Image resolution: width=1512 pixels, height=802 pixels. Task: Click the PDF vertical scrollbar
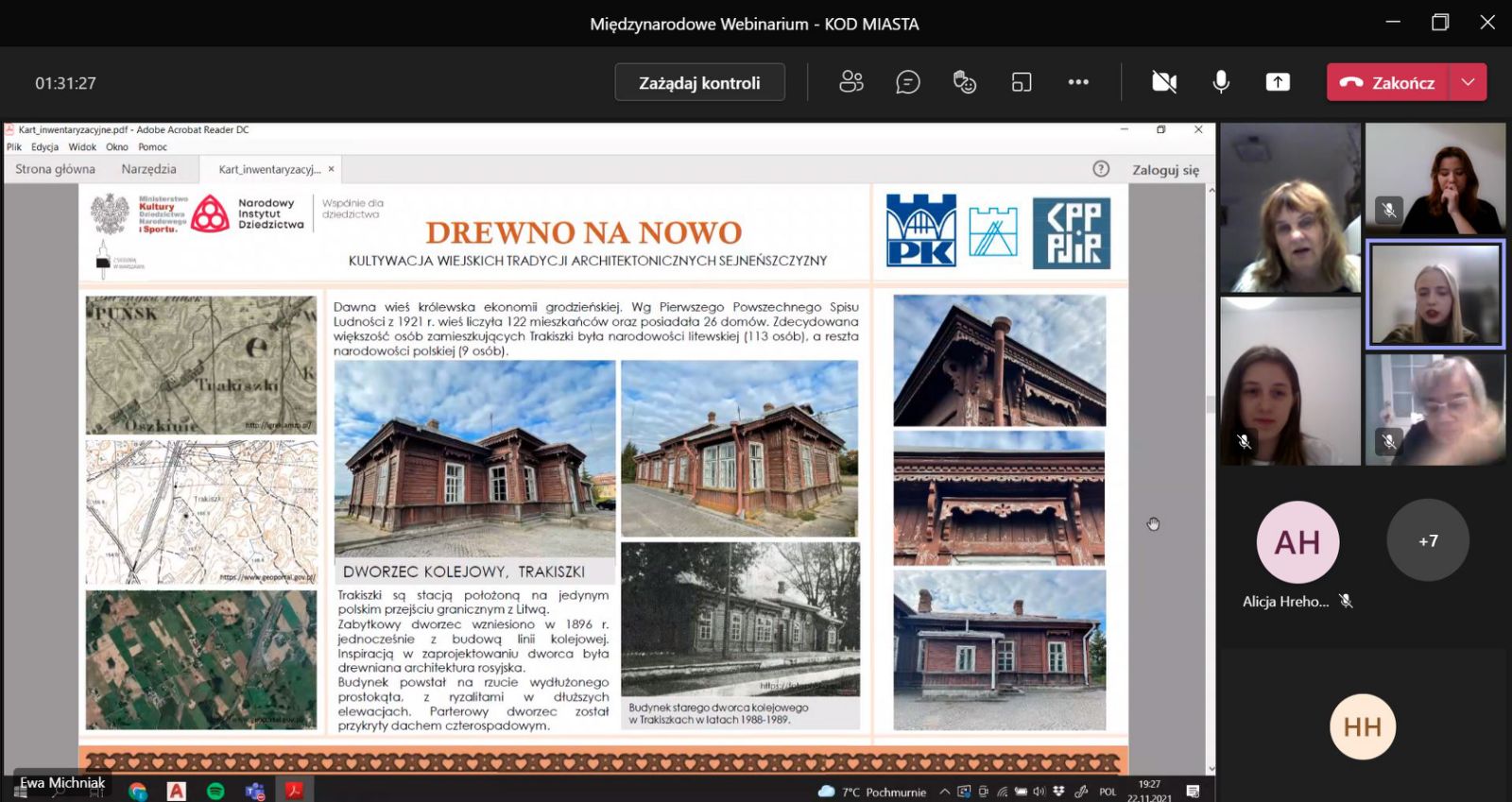pos(1211,404)
